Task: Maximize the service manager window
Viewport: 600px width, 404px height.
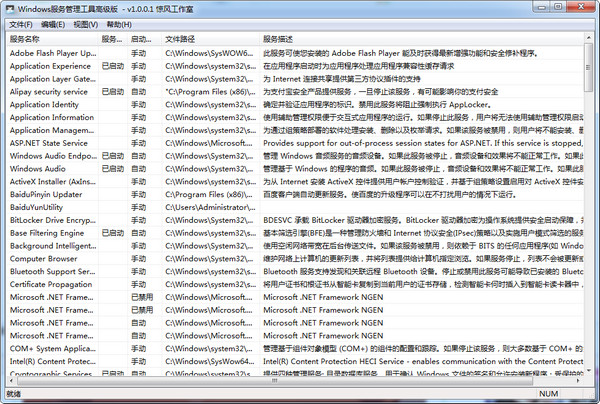Action: 558,7
